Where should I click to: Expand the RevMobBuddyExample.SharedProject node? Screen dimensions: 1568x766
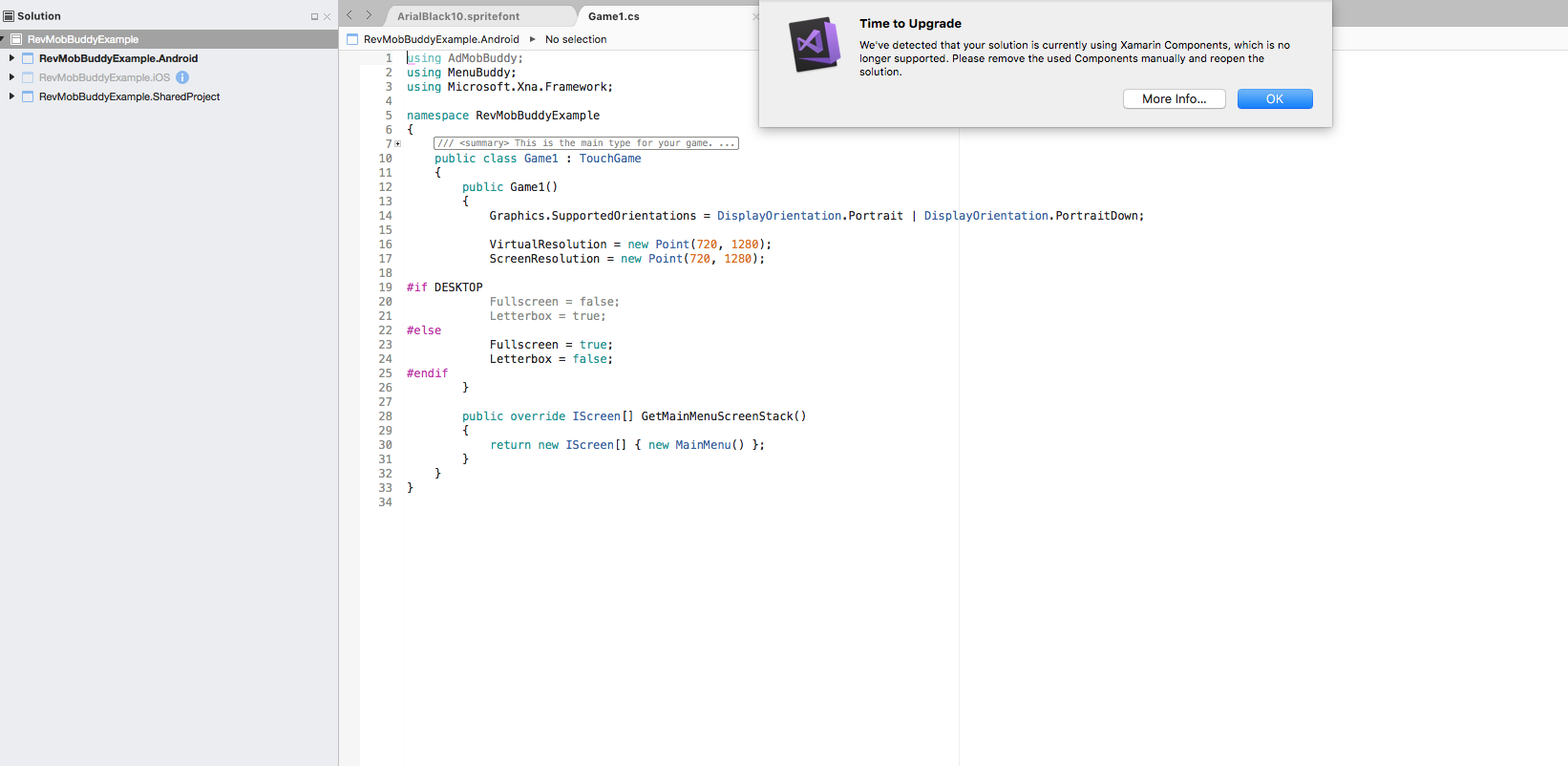pos(11,96)
